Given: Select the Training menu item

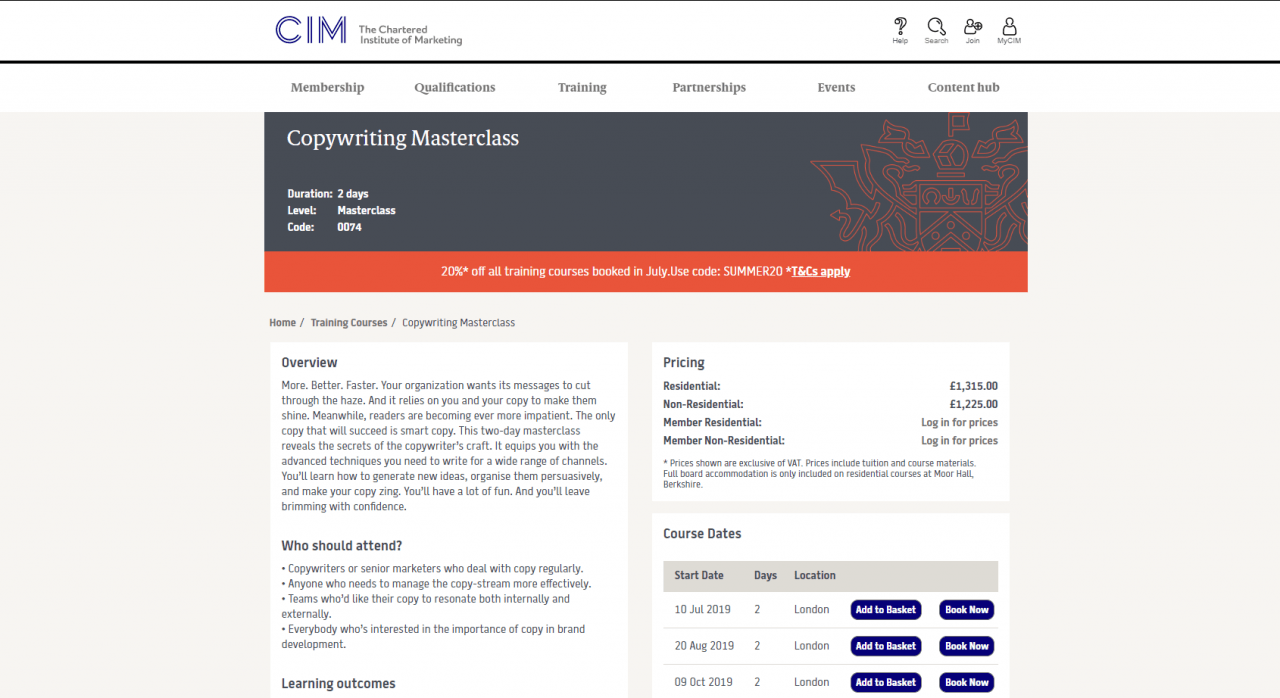Looking at the screenshot, I should coord(582,87).
